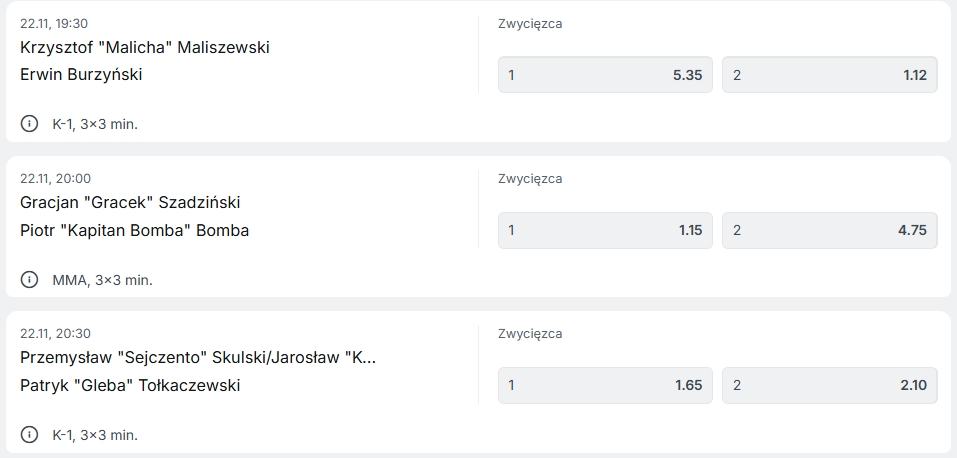Open Krzysztof "Malicha" Maliszewski fighter name

pos(145,47)
